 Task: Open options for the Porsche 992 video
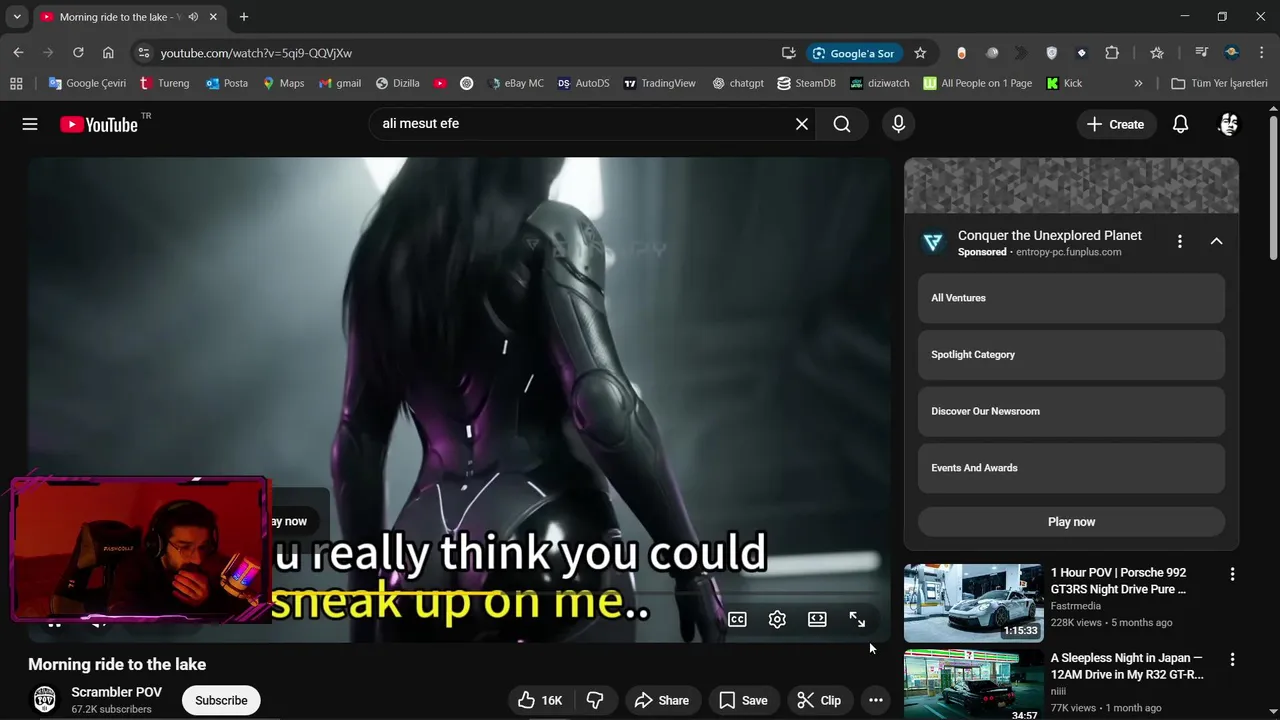tap(1232, 574)
